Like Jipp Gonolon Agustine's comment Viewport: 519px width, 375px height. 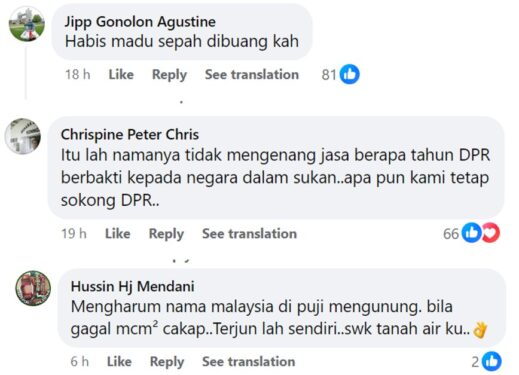pyautogui.click(x=121, y=74)
